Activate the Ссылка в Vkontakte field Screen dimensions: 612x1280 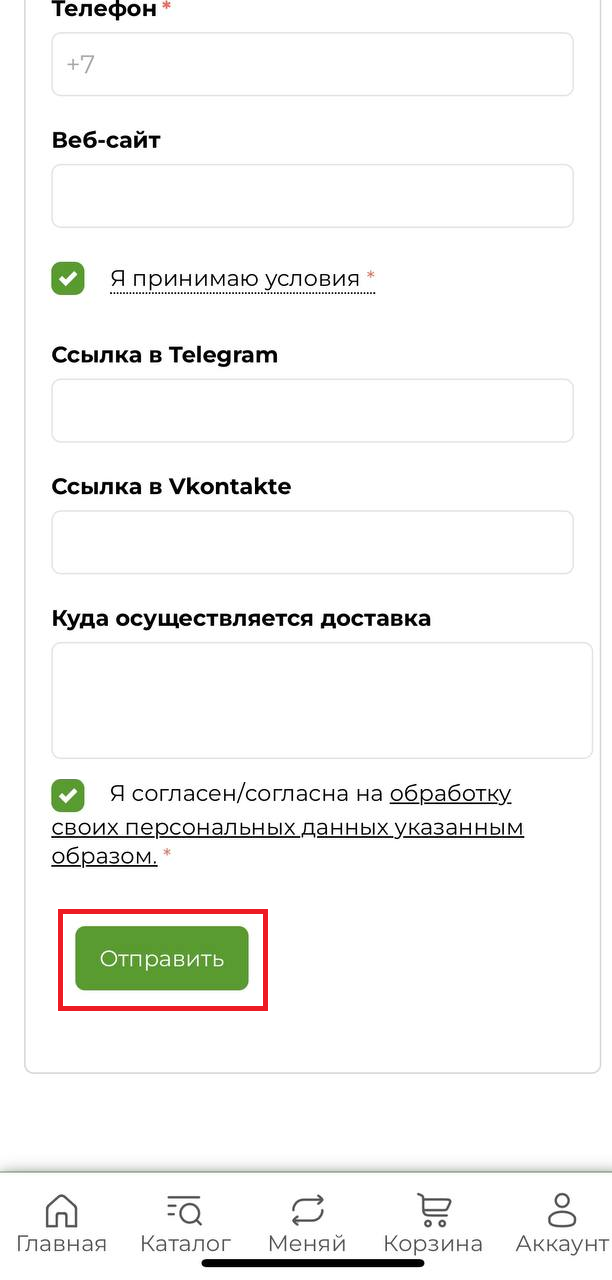312,542
